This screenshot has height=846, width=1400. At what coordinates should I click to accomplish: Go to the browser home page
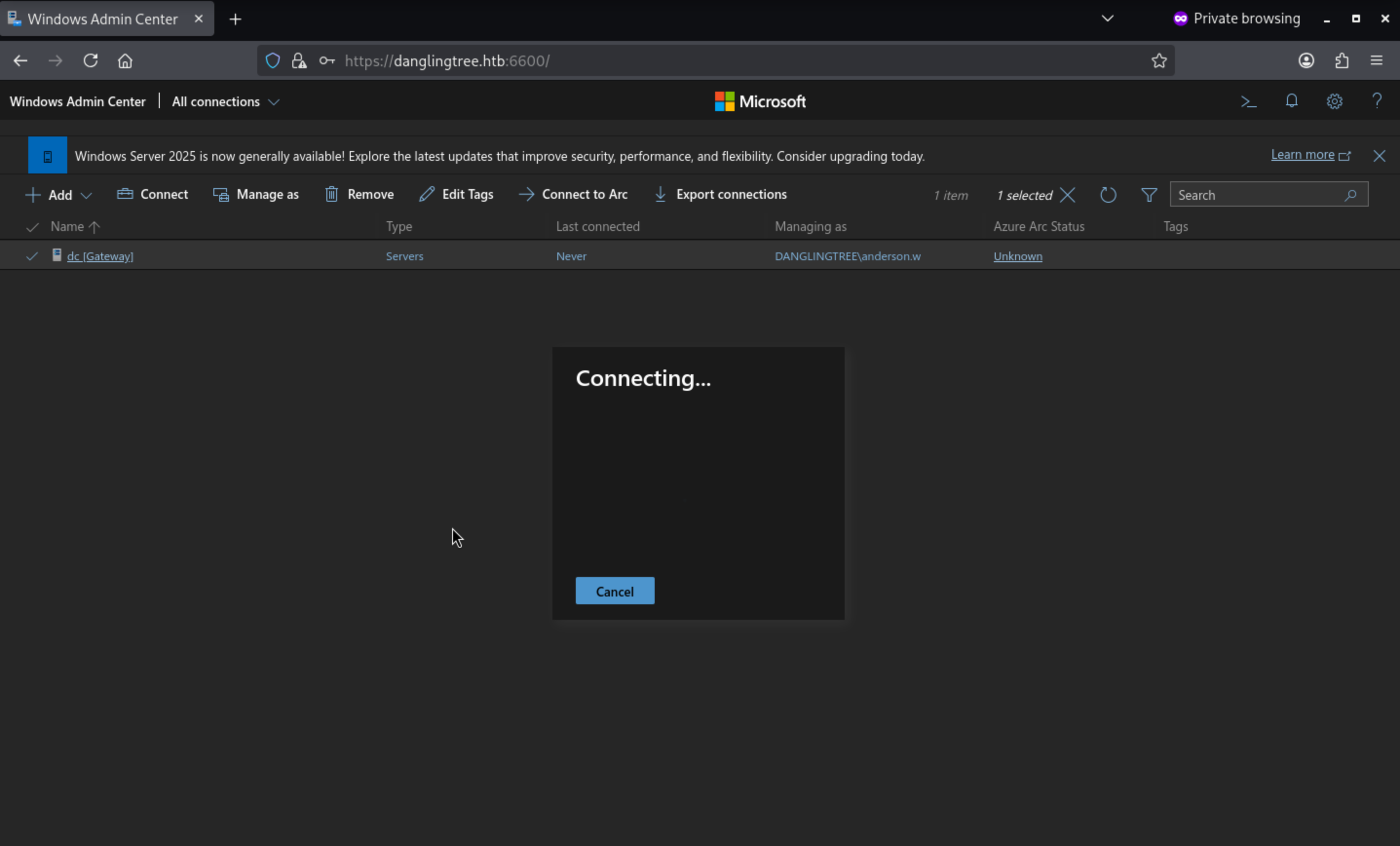(x=125, y=61)
